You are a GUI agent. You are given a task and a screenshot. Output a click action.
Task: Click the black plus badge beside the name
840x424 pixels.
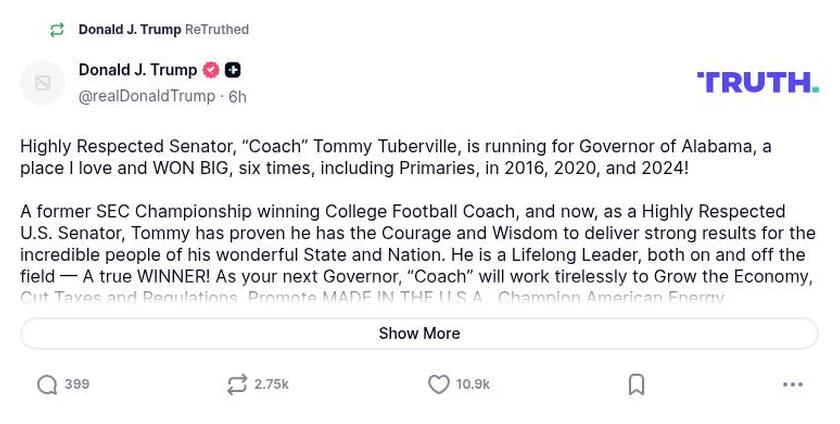tap(233, 70)
